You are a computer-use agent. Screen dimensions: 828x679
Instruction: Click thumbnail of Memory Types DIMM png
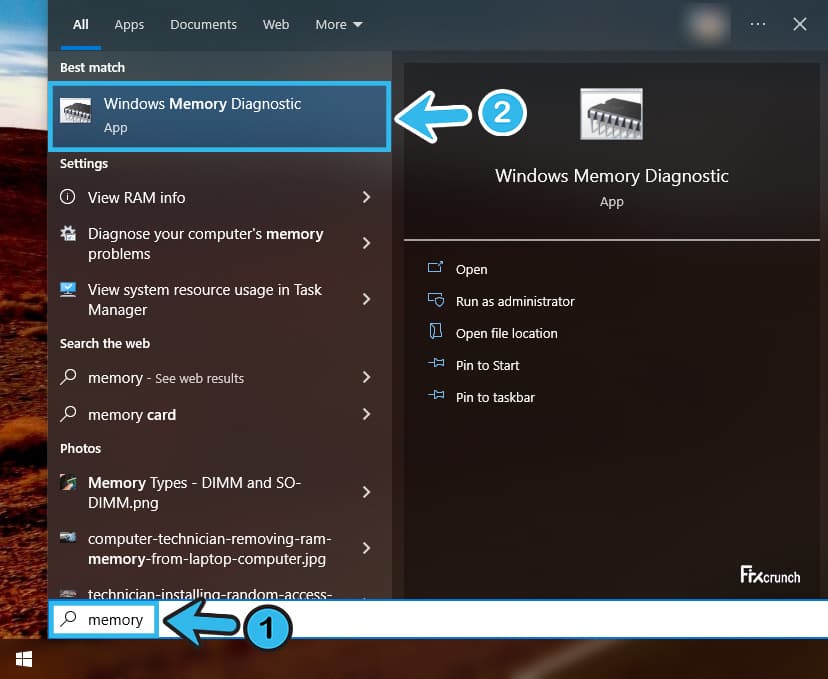pyautogui.click(x=68, y=482)
